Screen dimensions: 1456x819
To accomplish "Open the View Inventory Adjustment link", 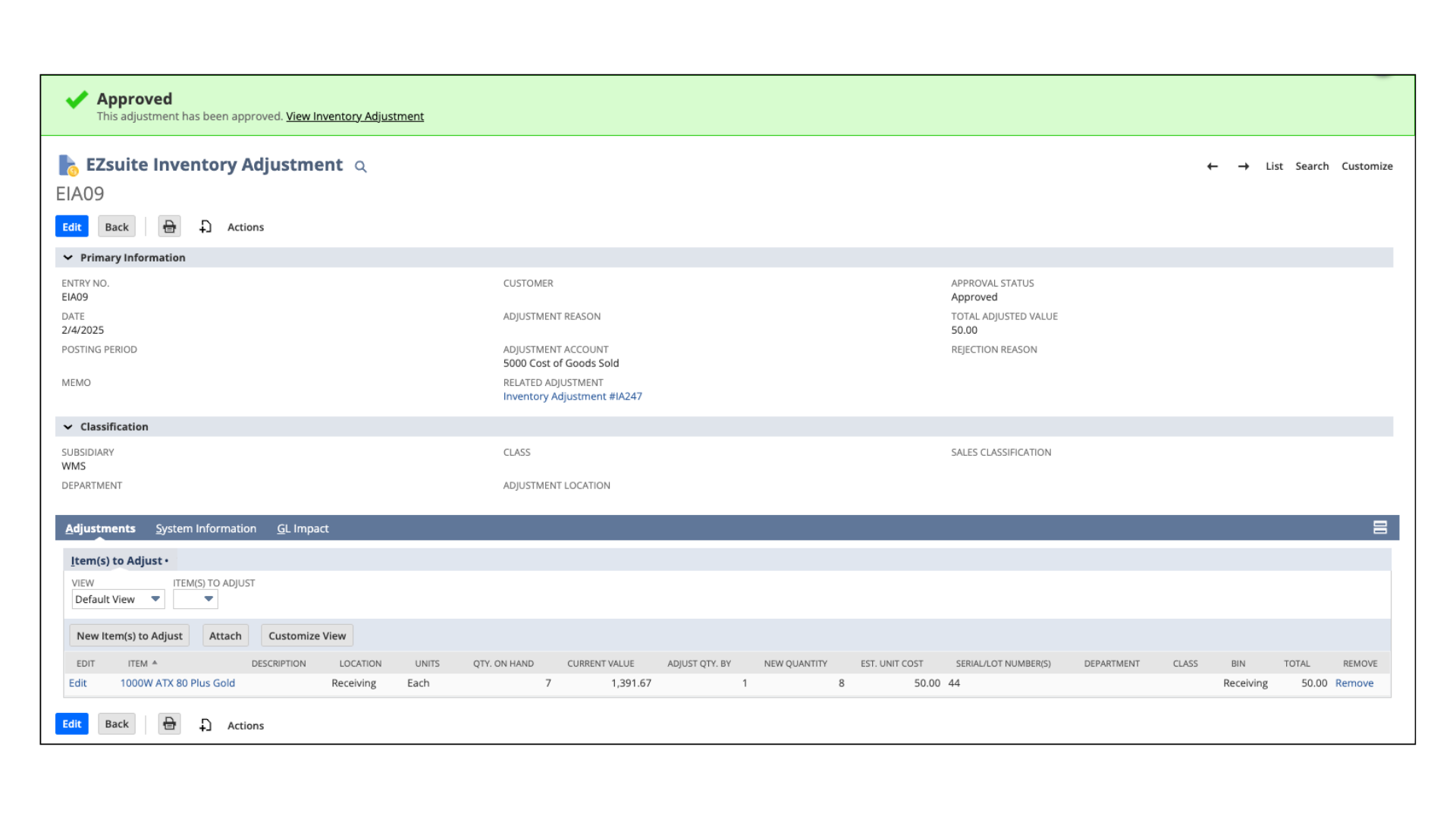I will 354,116.
